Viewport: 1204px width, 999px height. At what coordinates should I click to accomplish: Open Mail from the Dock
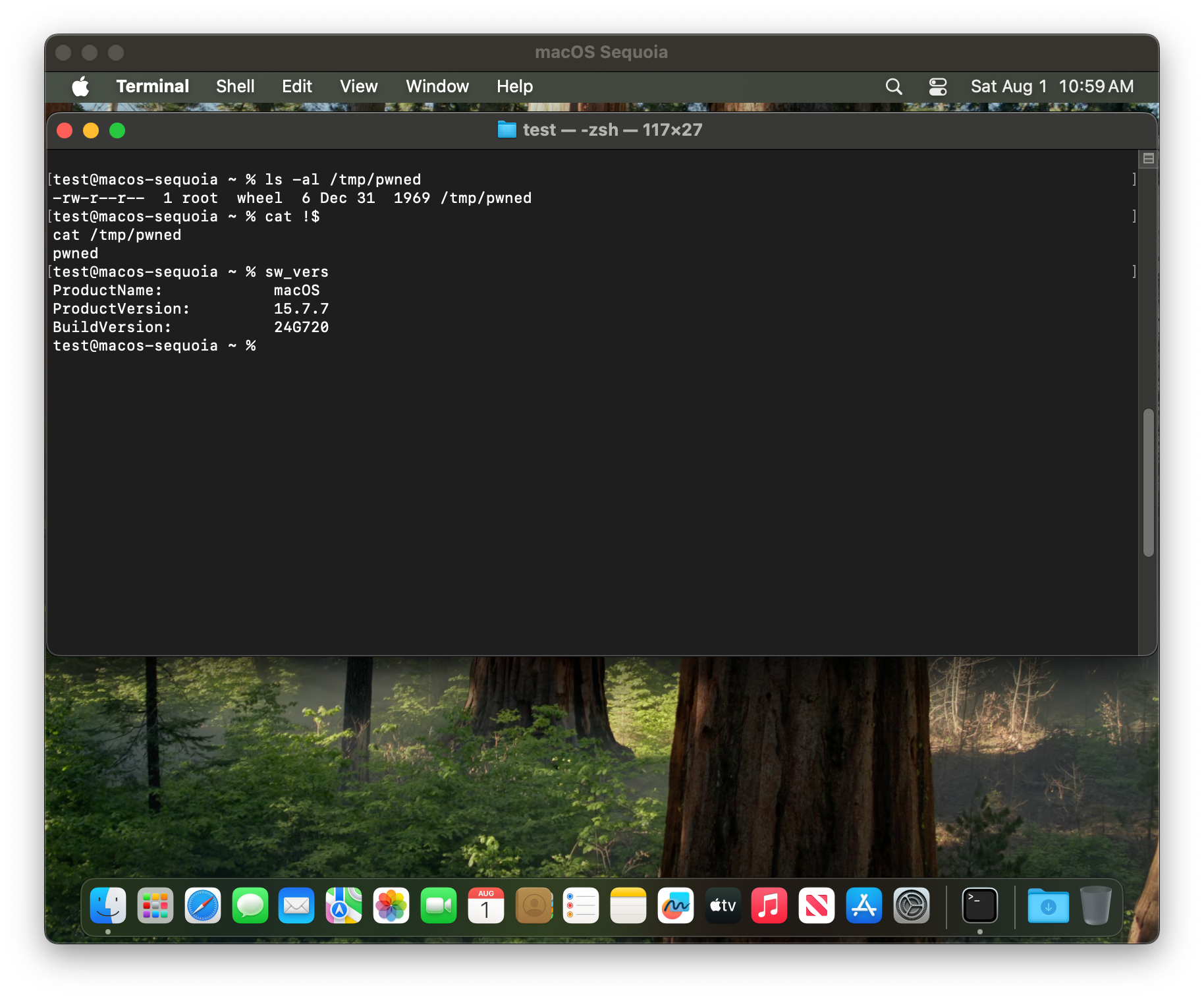[x=296, y=905]
